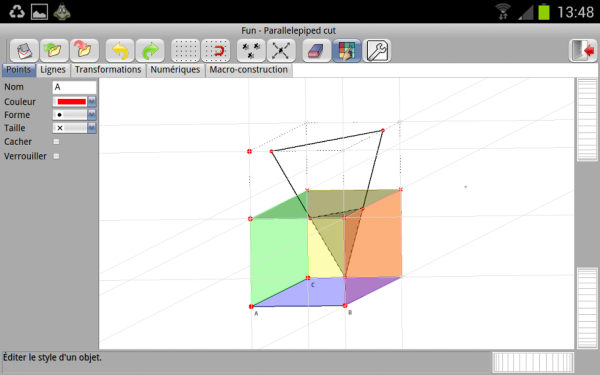600x375 pixels.
Task: Switch to the Transformations tab
Action: pos(108,70)
